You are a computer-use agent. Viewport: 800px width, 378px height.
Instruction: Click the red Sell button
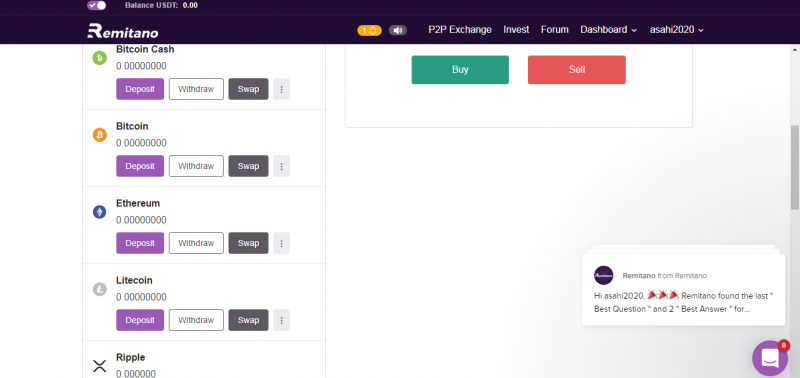click(577, 70)
